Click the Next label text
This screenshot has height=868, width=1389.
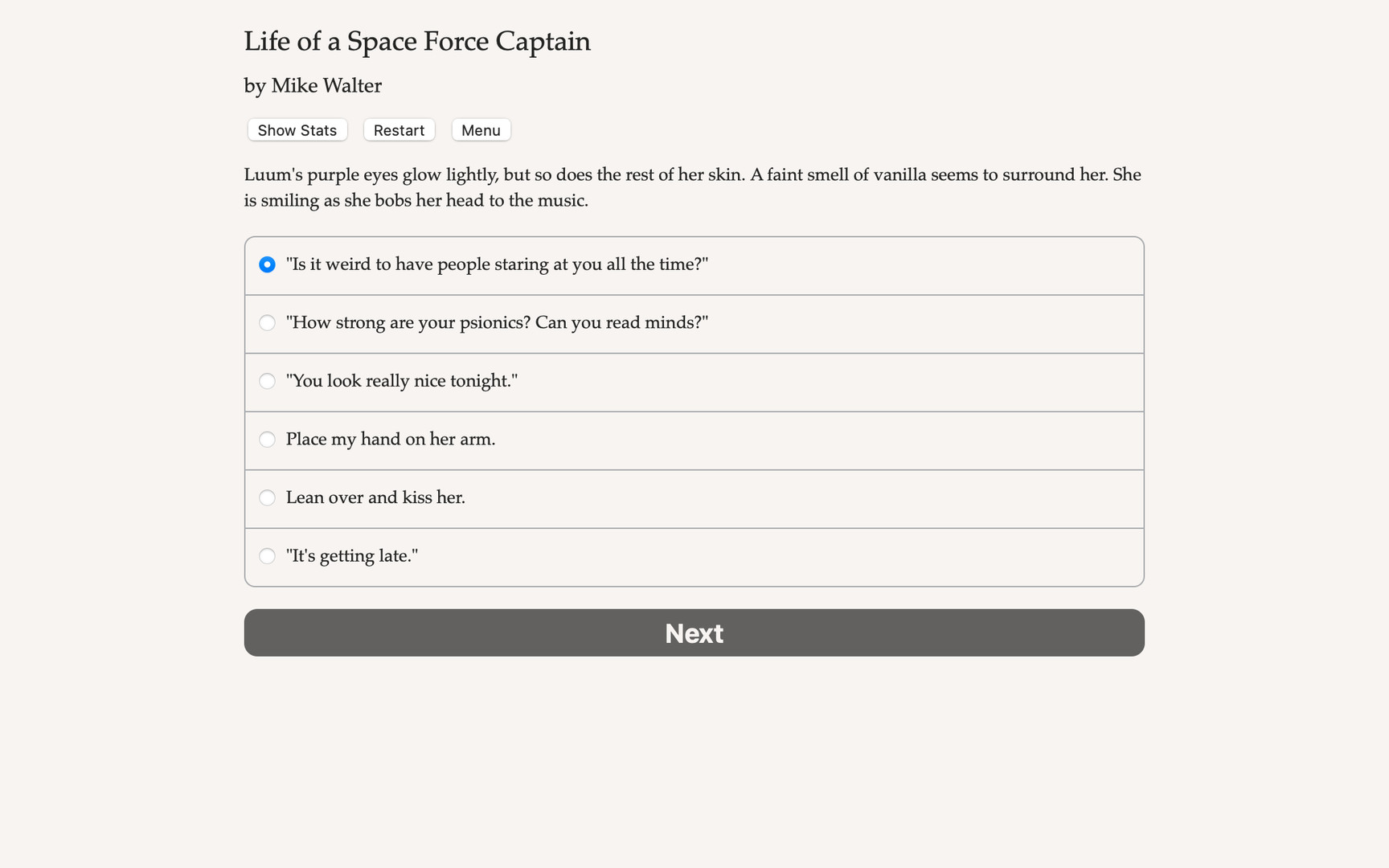pyautogui.click(x=694, y=633)
